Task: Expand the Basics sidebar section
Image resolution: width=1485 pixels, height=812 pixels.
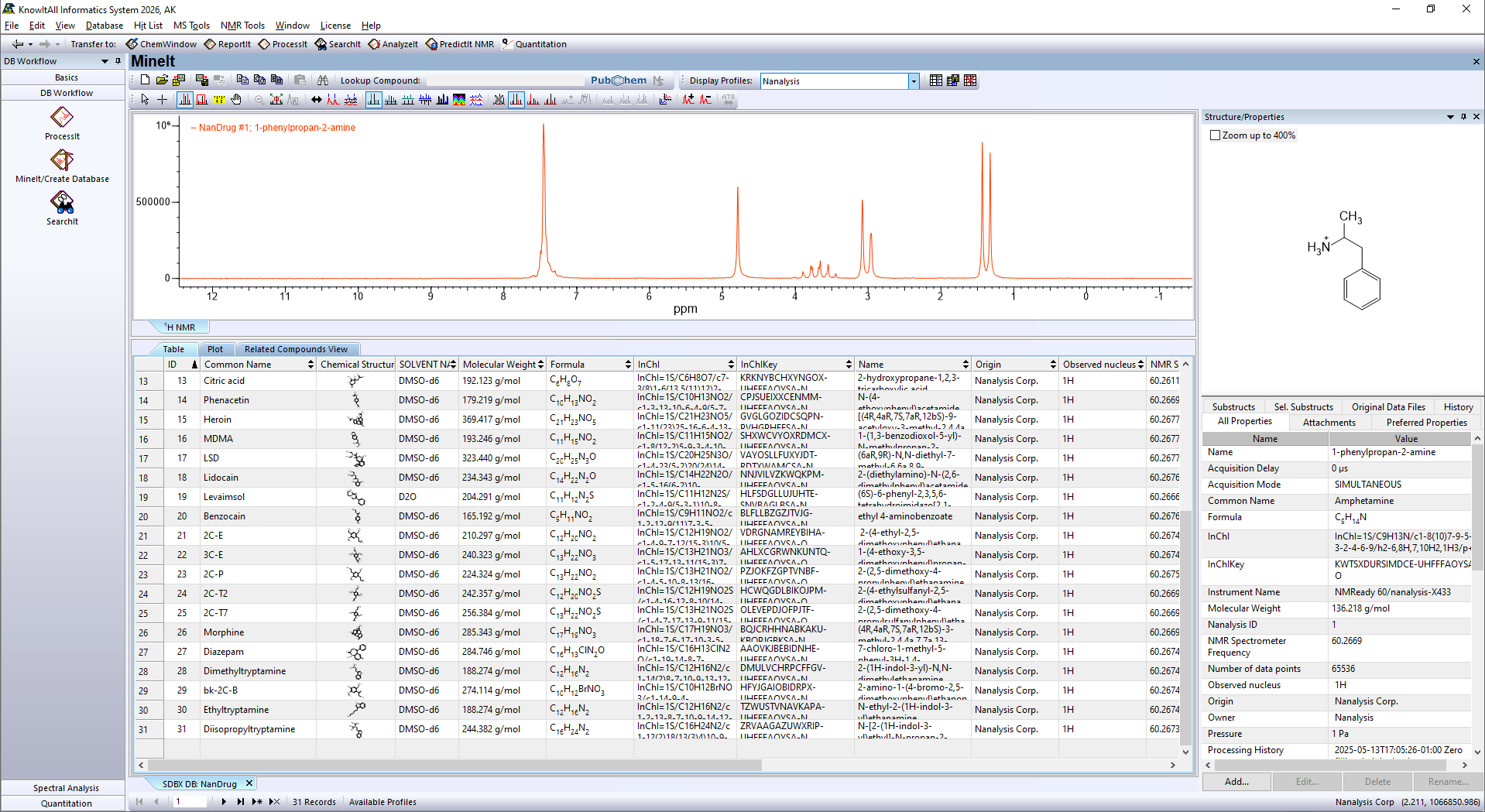Action: point(66,77)
